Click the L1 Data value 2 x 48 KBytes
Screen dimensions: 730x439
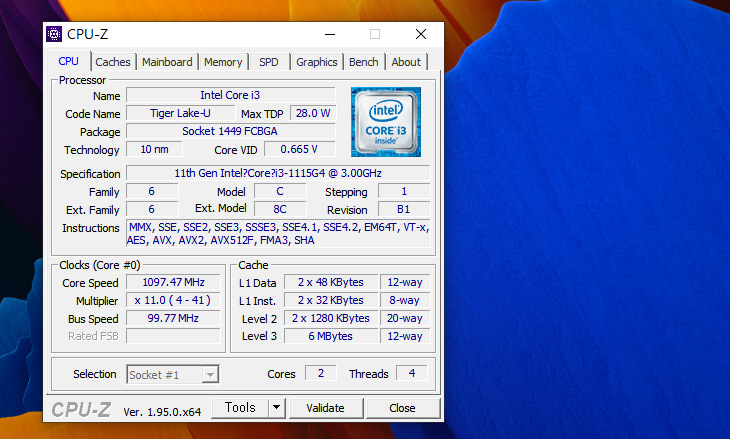[x=331, y=282]
